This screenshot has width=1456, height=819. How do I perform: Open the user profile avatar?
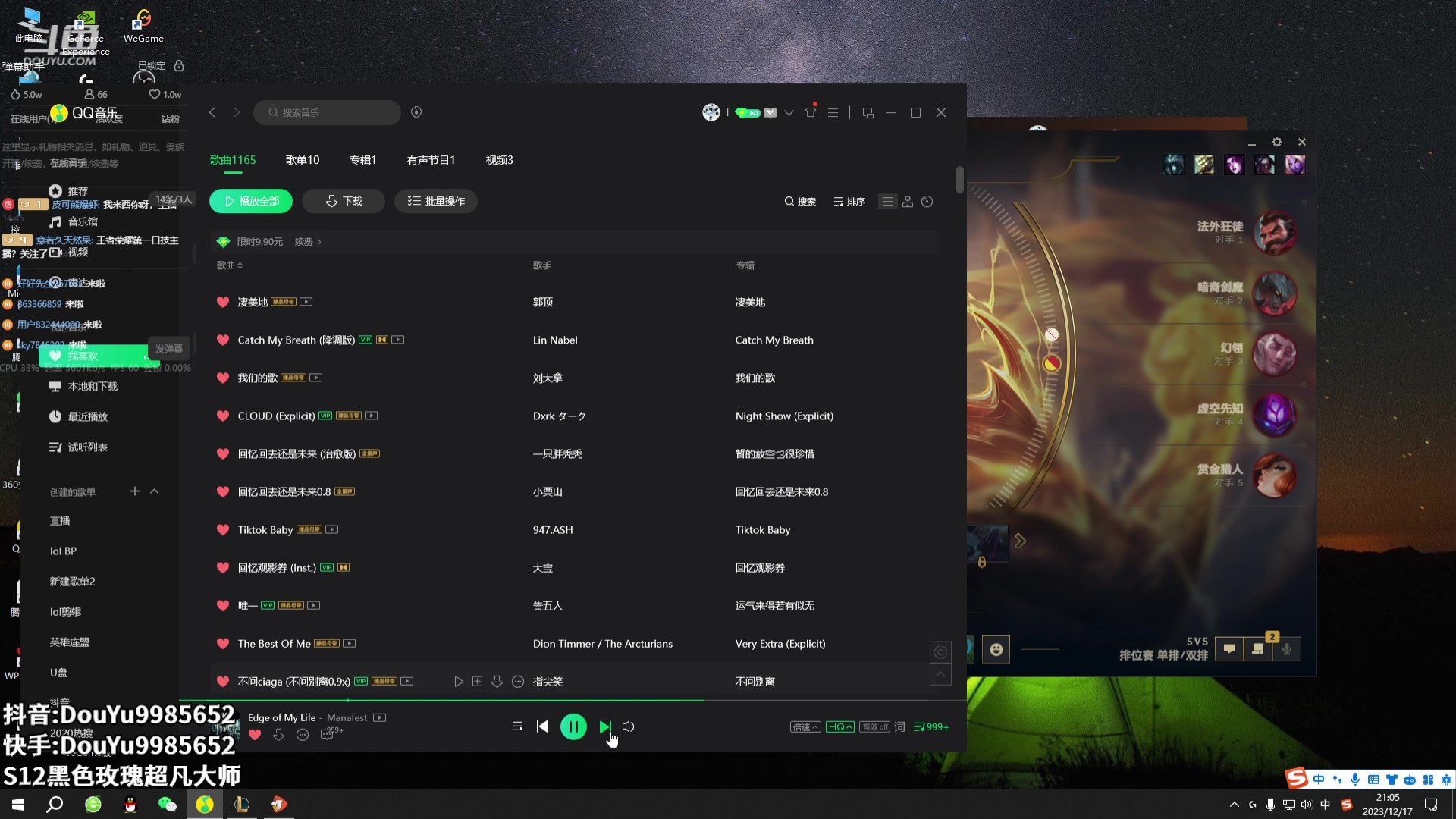pyautogui.click(x=711, y=112)
